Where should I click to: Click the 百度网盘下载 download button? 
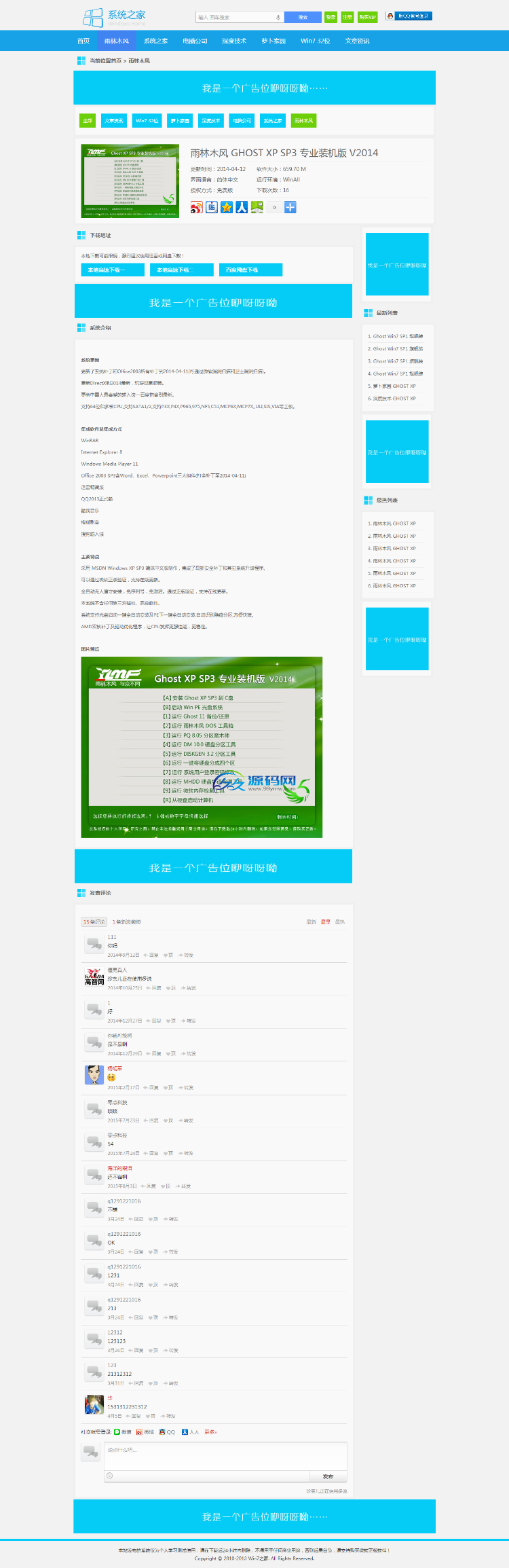pyautogui.click(x=250, y=270)
